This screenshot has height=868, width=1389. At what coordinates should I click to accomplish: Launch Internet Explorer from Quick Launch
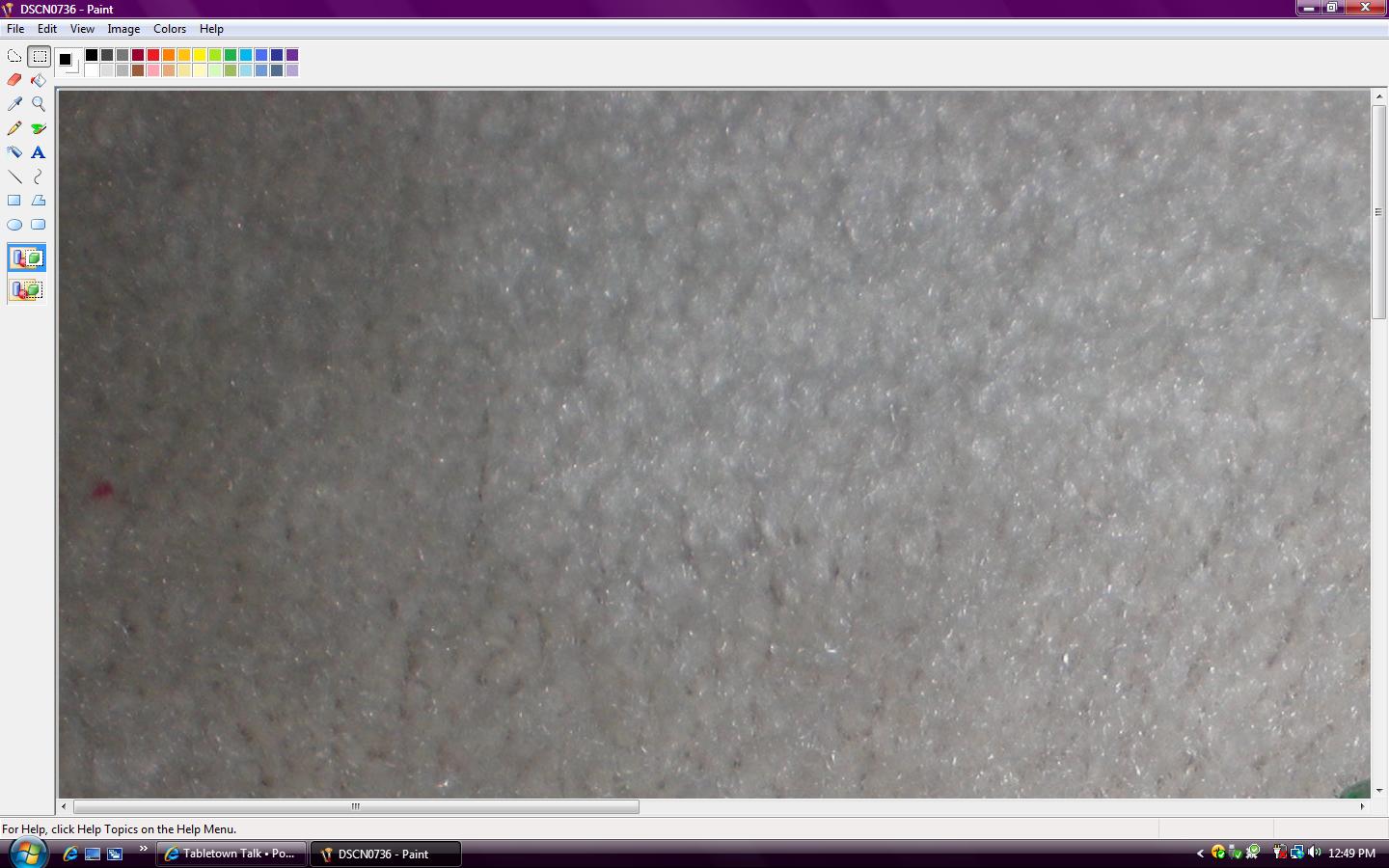click(x=70, y=854)
